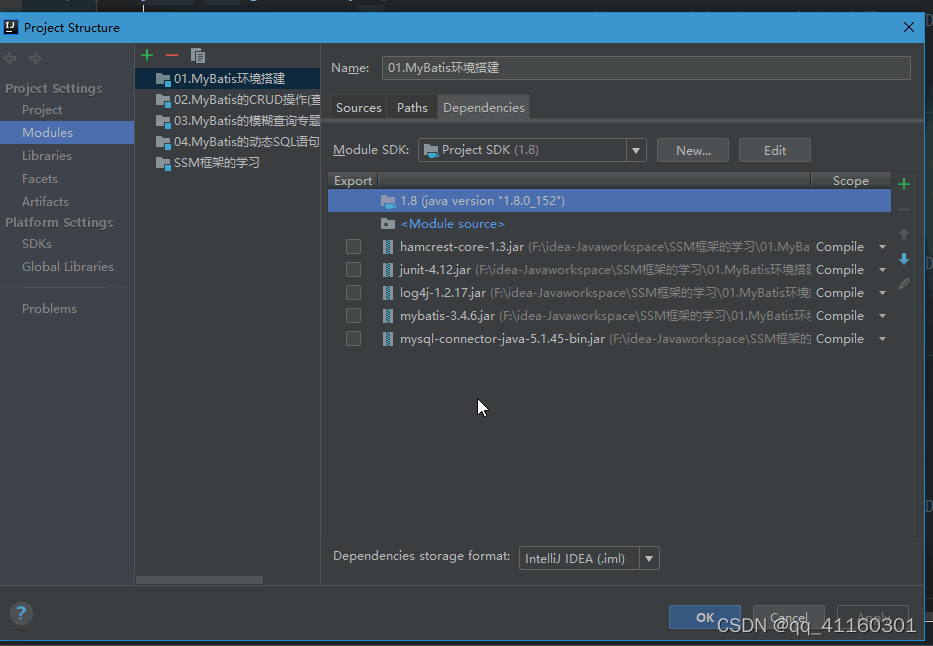Open help with the question mark icon
The image size is (933, 646).
point(21,613)
